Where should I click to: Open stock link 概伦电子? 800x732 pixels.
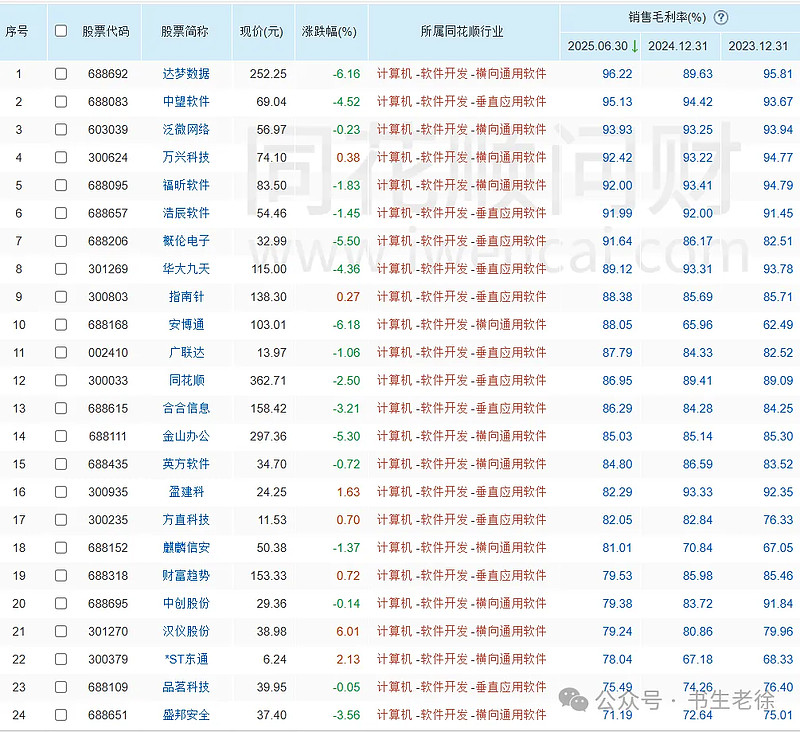(186, 241)
